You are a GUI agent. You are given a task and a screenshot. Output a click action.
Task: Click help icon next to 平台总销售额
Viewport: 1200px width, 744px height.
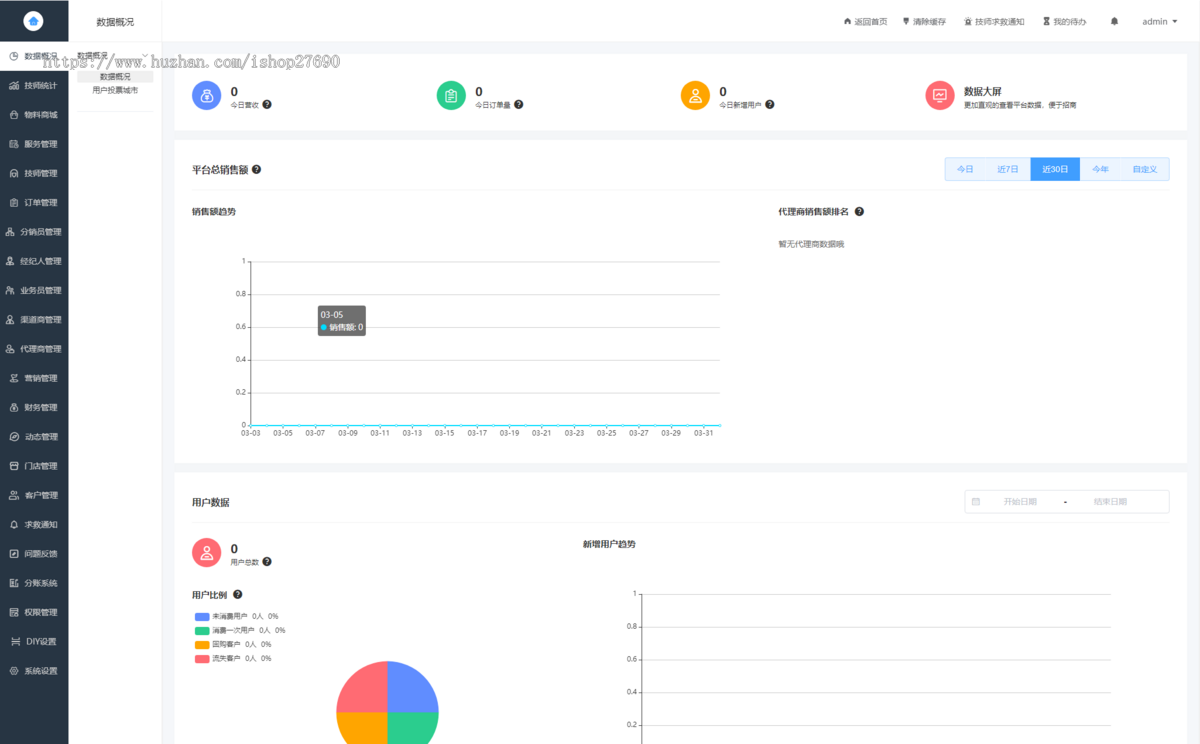point(257,170)
